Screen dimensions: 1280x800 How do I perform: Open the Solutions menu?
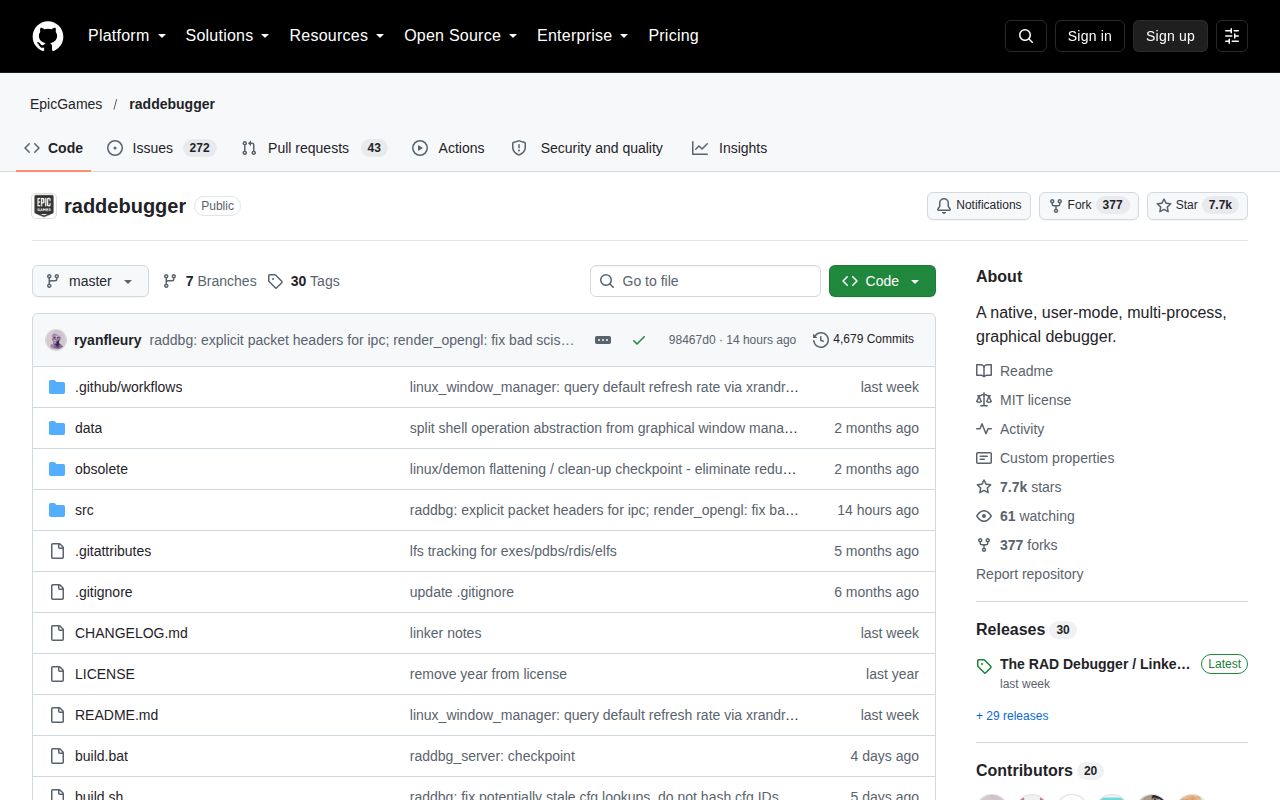pyautogui.click(x=228, y=35)
